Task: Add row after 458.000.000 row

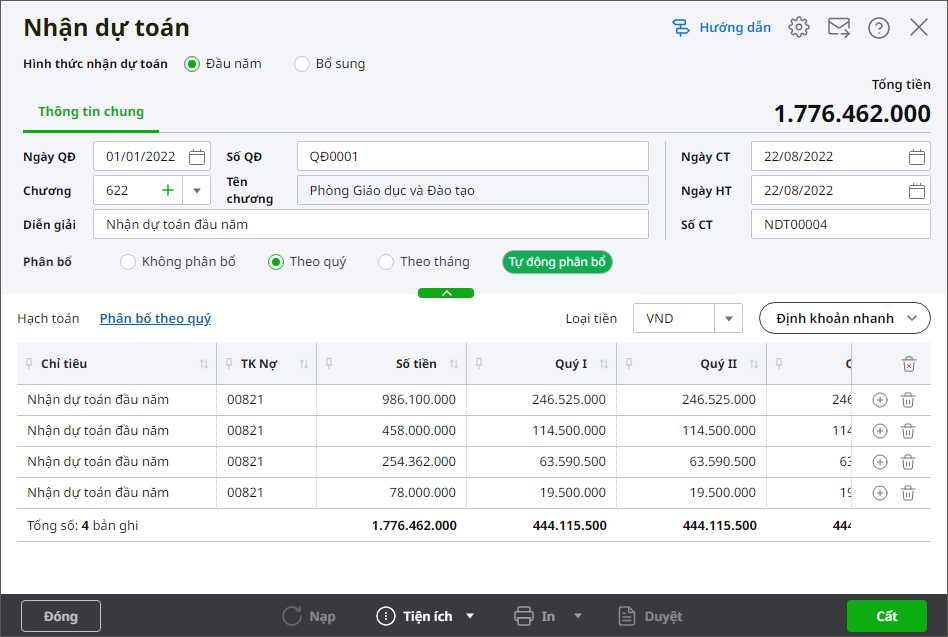Action: tap(880, 431)
